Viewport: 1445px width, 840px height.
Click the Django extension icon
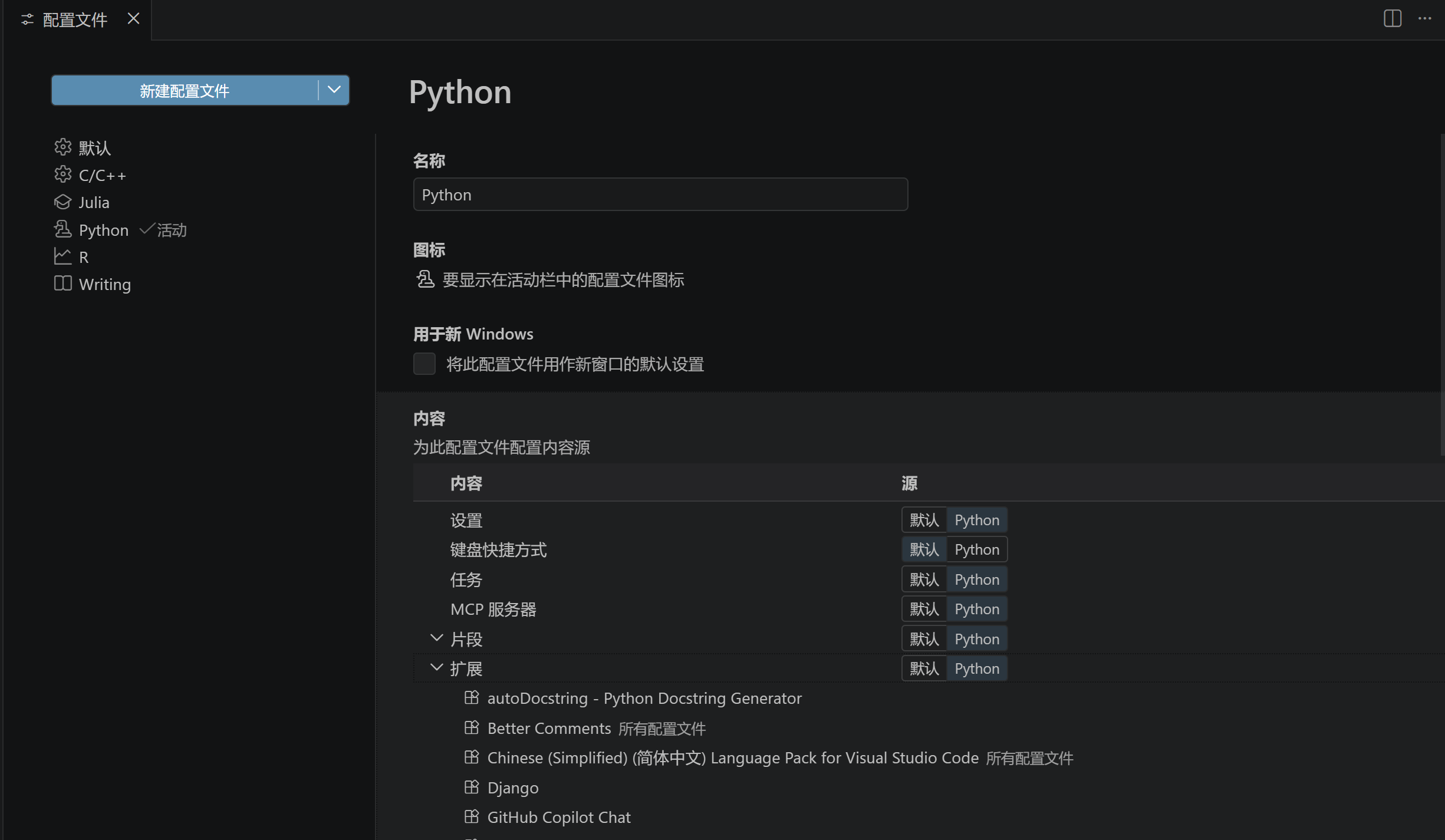[x=472, y=787]
